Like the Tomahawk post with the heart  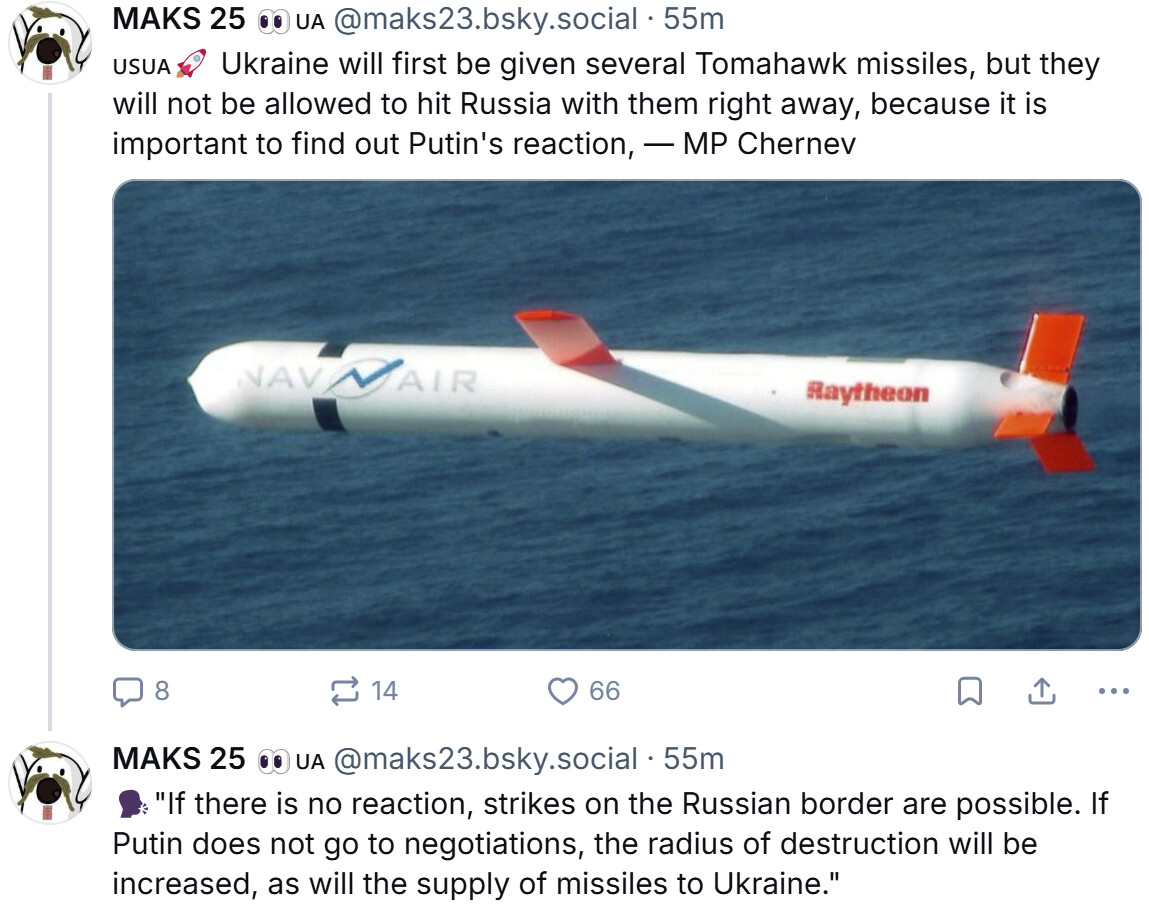[564, 691]
